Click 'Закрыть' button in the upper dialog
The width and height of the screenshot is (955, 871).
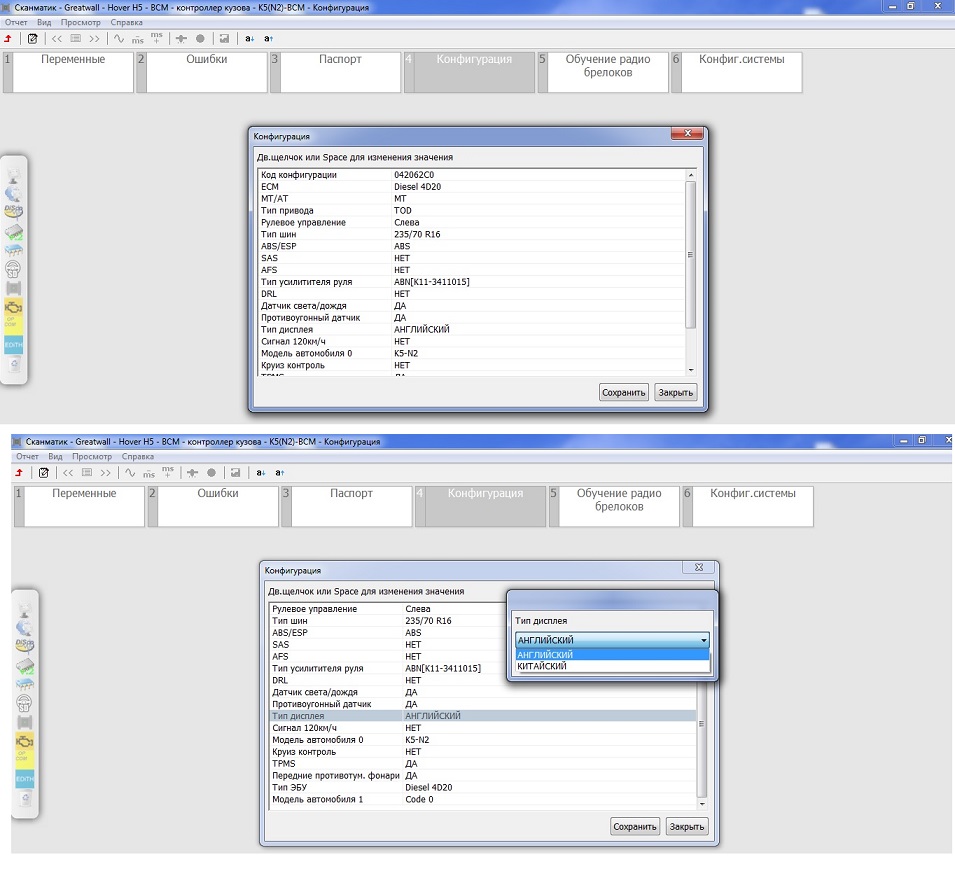(x=675, y=393)
